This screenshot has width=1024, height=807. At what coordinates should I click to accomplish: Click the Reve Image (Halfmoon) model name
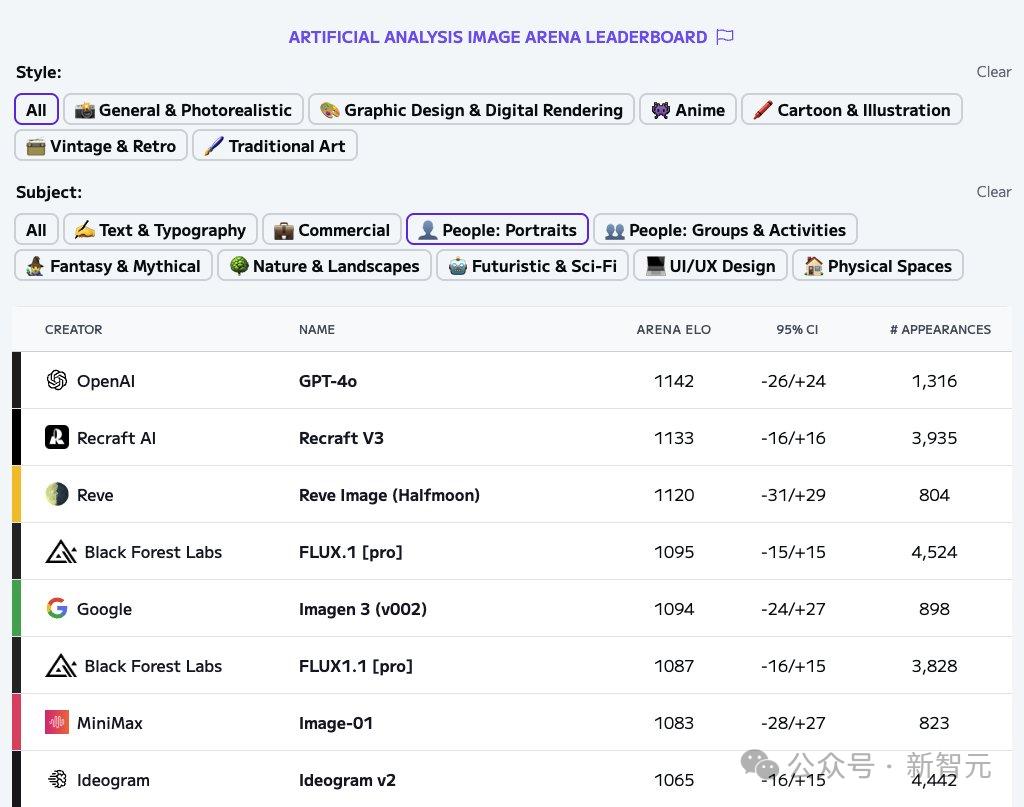(389, 495)
